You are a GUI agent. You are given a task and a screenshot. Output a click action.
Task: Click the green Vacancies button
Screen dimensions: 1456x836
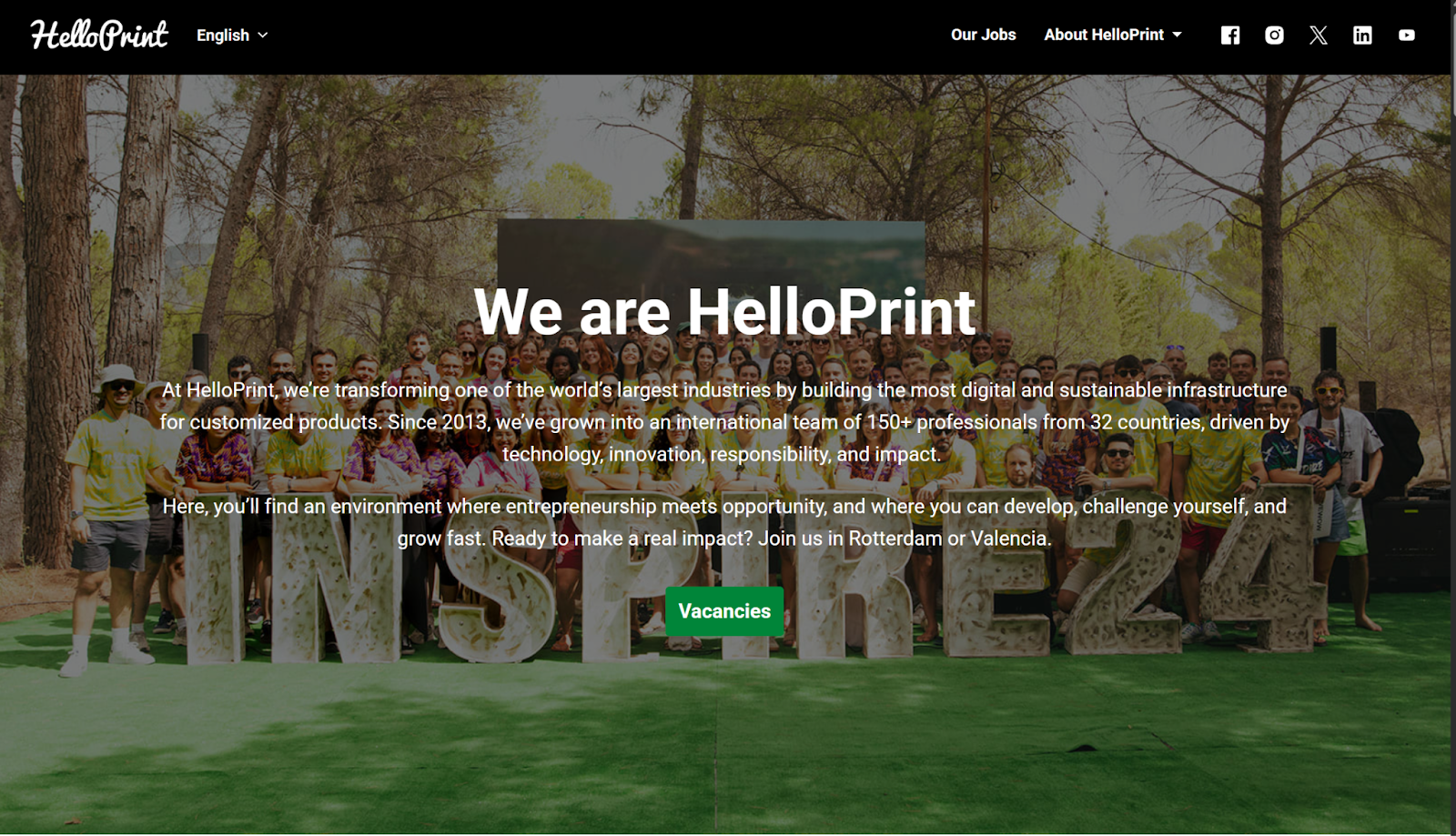pos(724,611)
